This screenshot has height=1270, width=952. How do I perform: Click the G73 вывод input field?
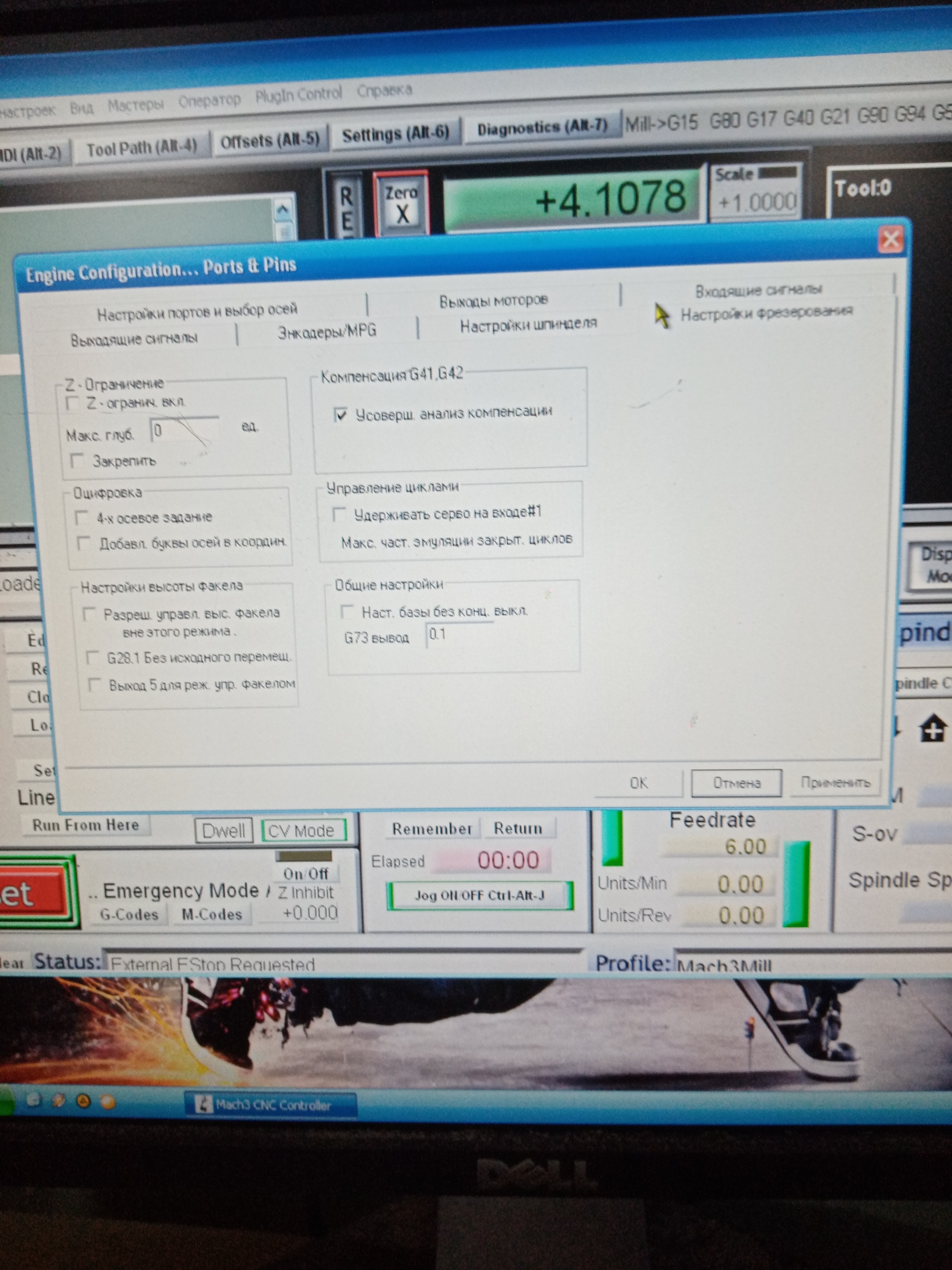tap(459, 635)
